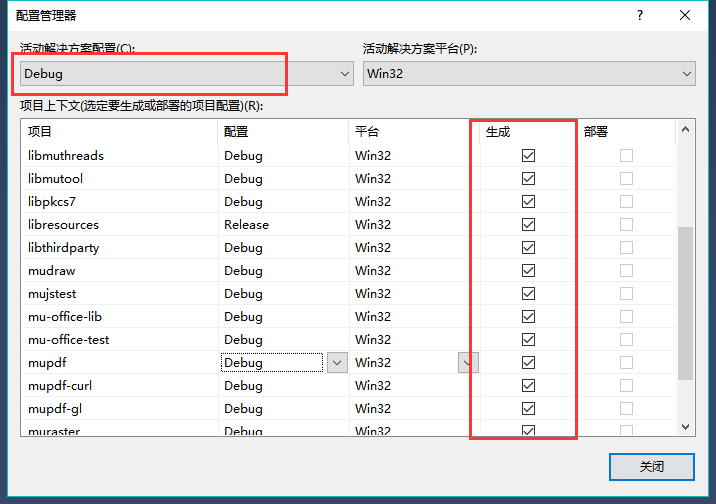Toggle deploy checkbox for mupdf-gl
Viewport: 716px width, 504px height.
point(626,409)
